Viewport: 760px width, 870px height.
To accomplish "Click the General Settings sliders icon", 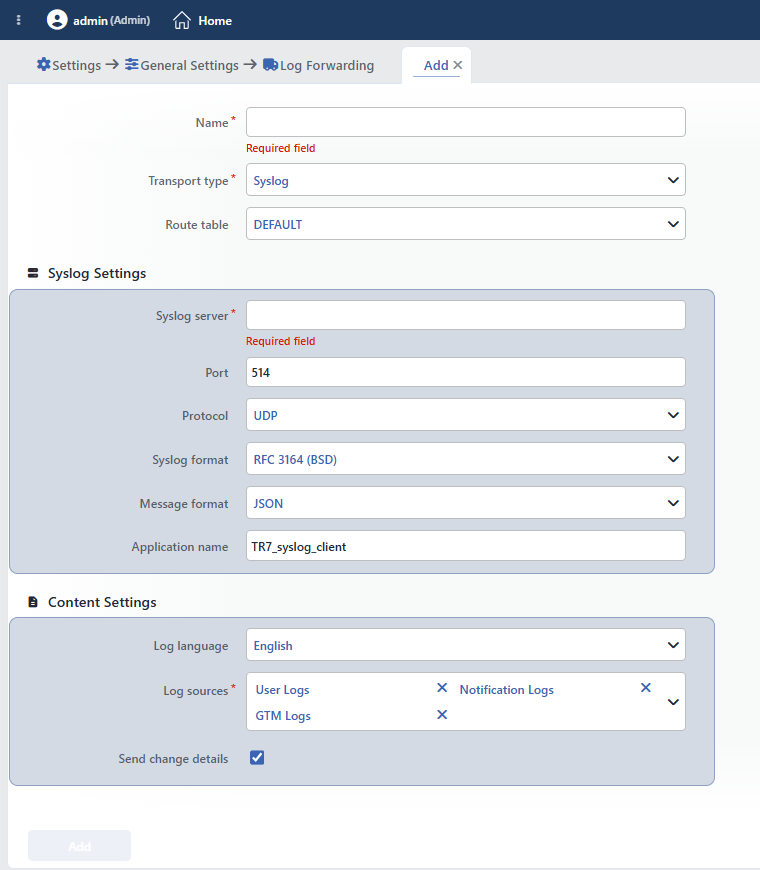I will 131,64.
